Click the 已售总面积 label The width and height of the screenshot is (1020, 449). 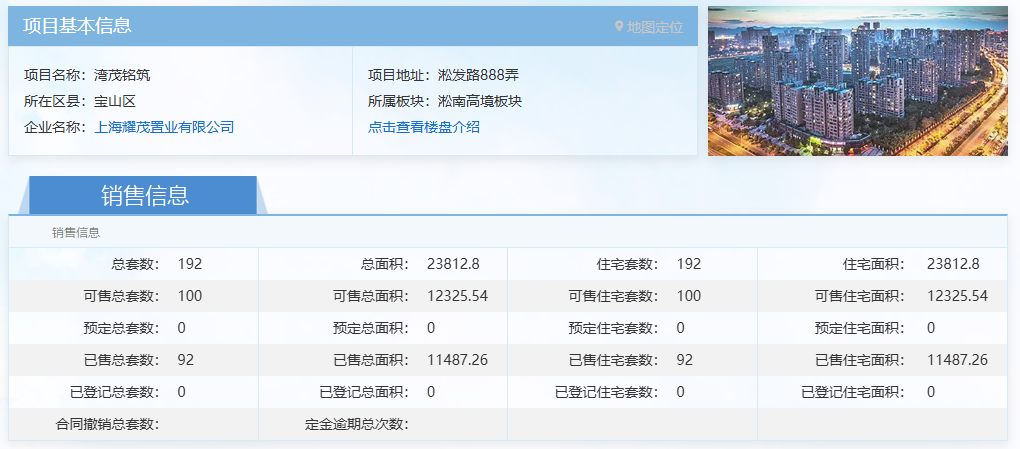click(371, 360)
